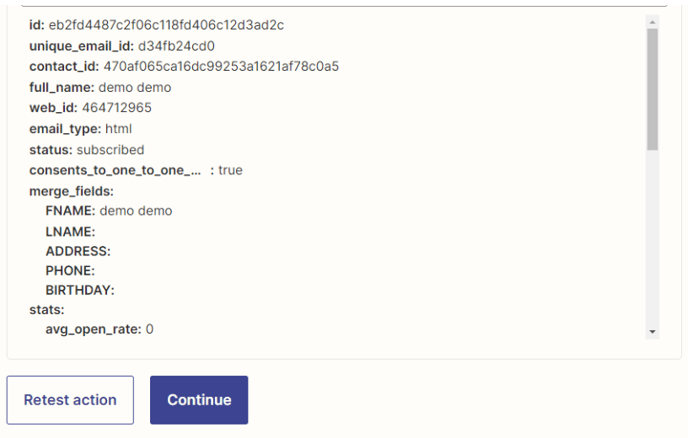
Task: Click the FNAME demo demo entry
Action: click(109, 211)
